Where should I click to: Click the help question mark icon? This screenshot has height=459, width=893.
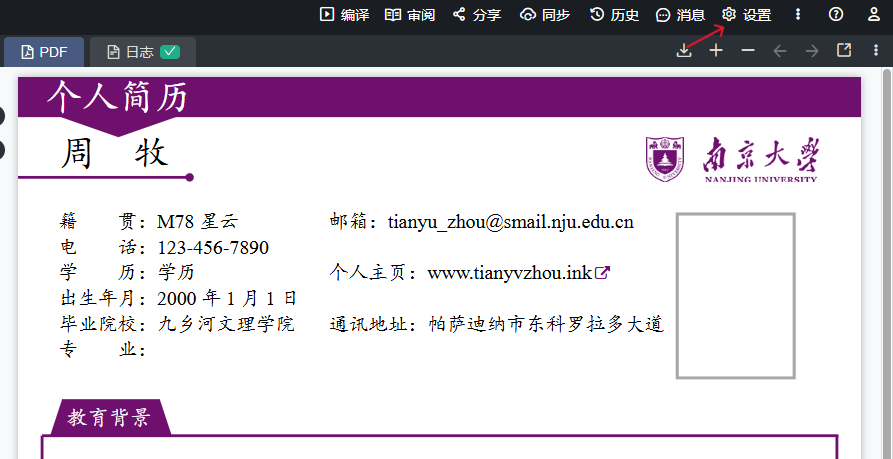836,14
